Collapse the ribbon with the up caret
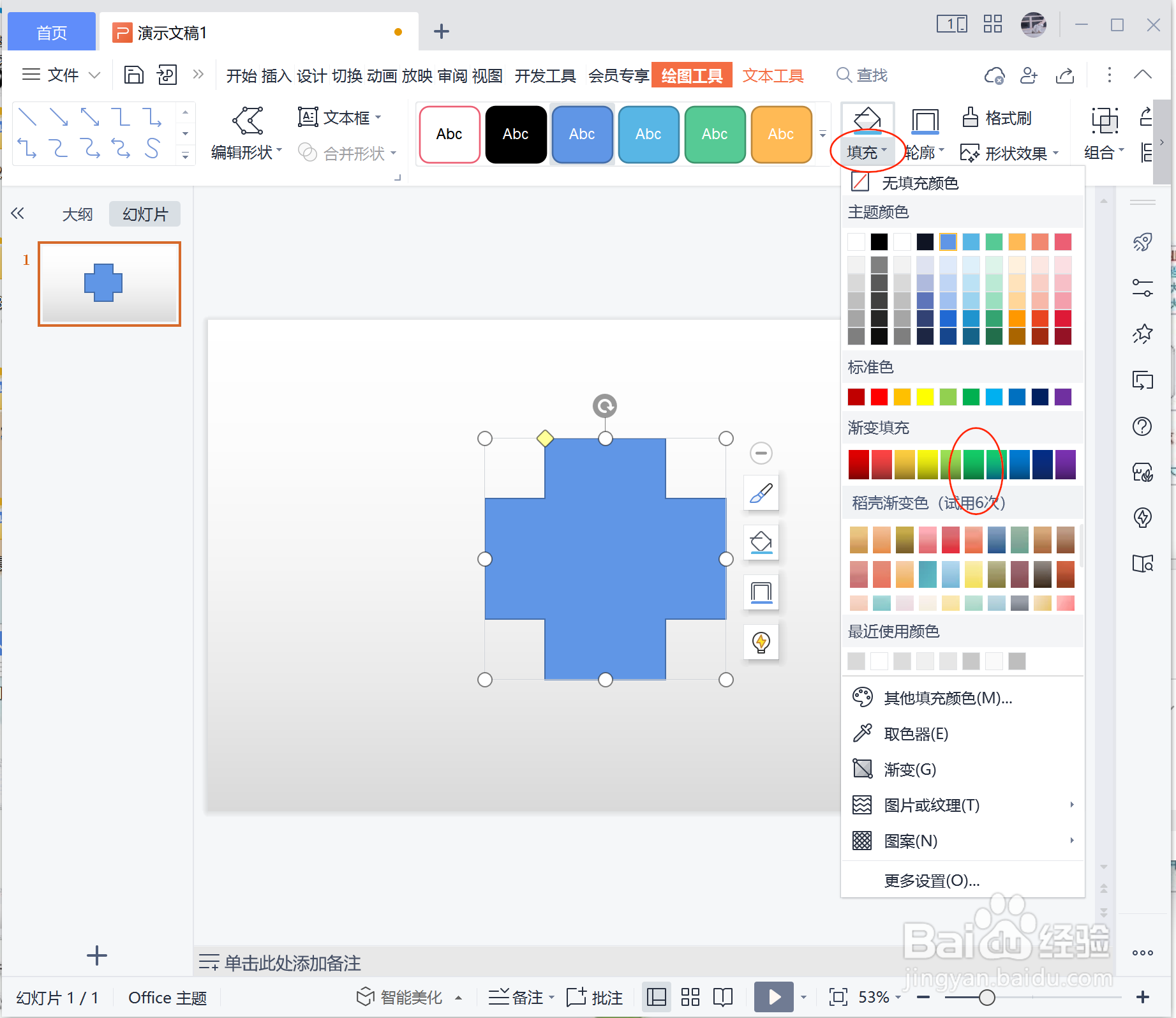The image size is (1176, 1018). click(1143, 75)
